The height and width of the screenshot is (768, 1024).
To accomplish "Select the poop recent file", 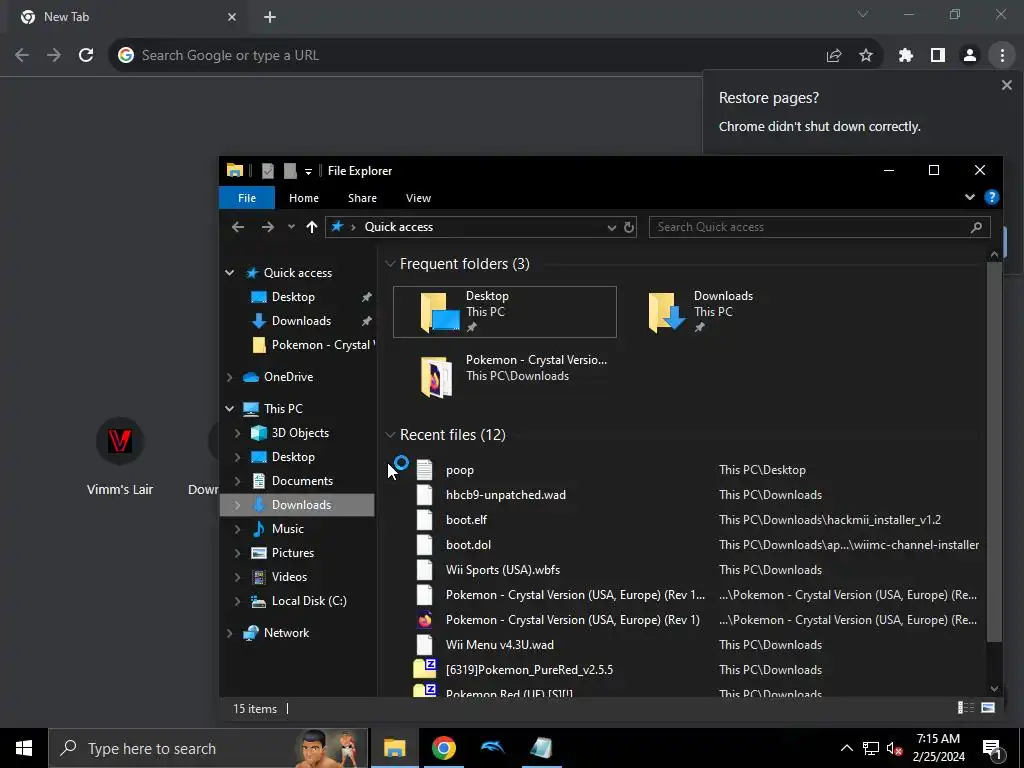I will 460,470.
